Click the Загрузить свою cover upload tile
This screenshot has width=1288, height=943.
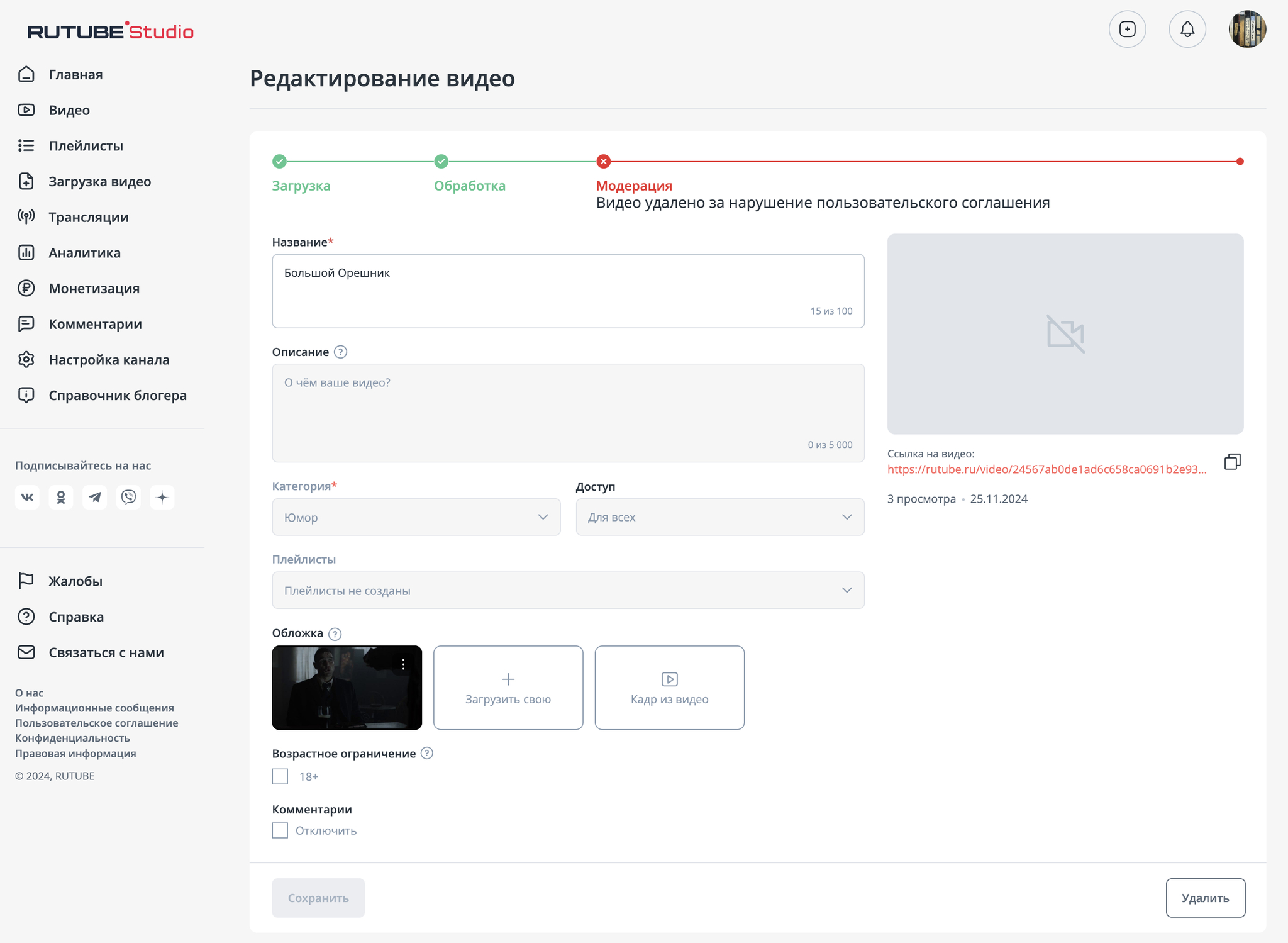(x=508, y=688)
